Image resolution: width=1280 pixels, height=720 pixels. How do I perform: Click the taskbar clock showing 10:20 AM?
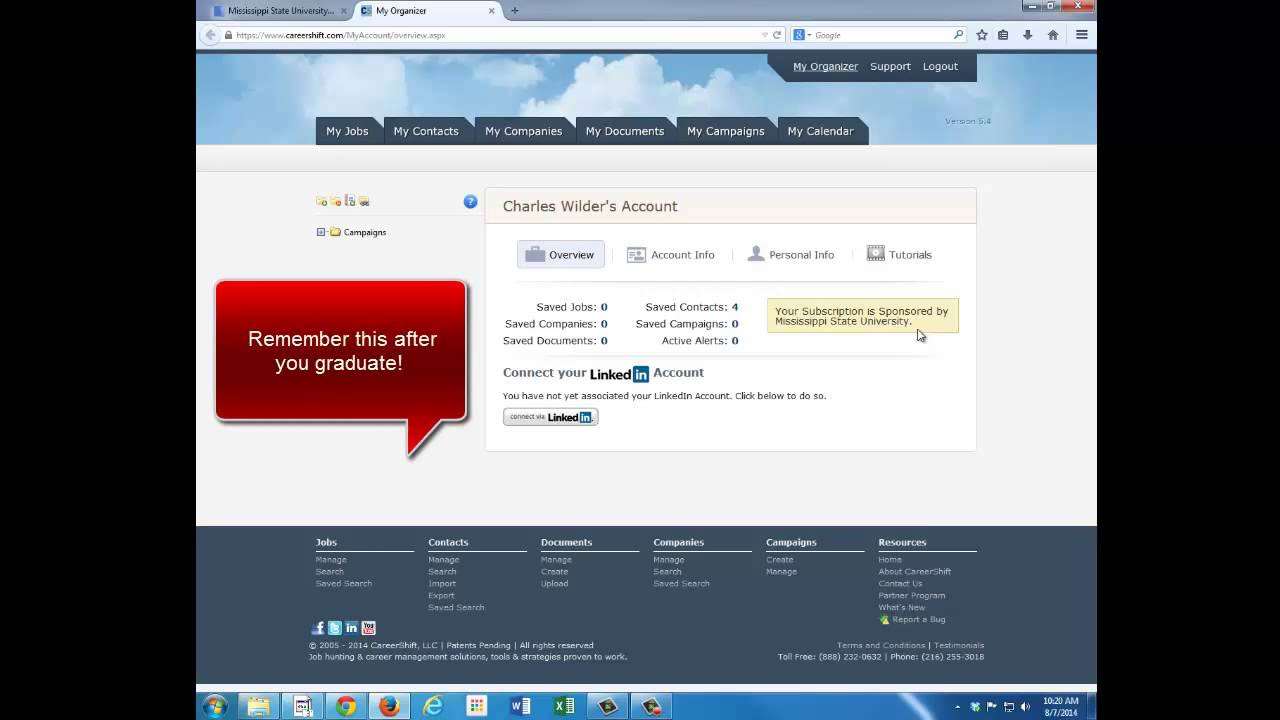pyautogui.click(x=1060, y=706)
